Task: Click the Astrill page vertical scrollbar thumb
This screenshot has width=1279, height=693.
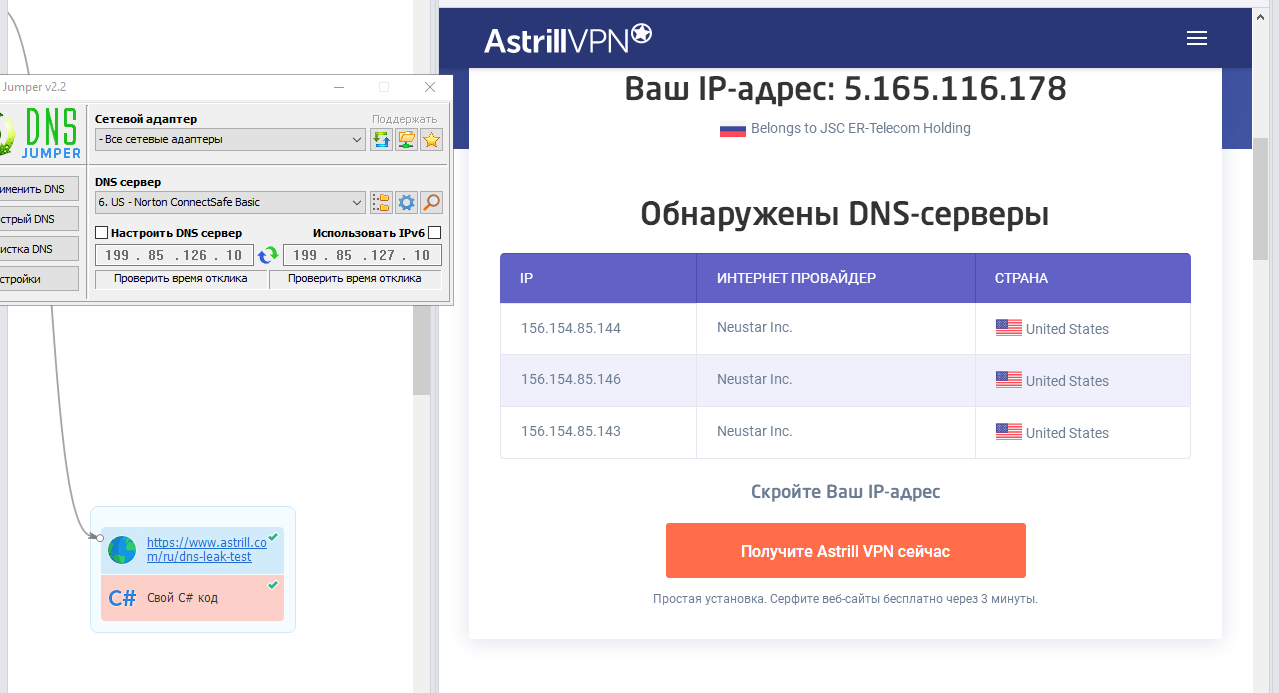Action: [x=1260, y=198]
